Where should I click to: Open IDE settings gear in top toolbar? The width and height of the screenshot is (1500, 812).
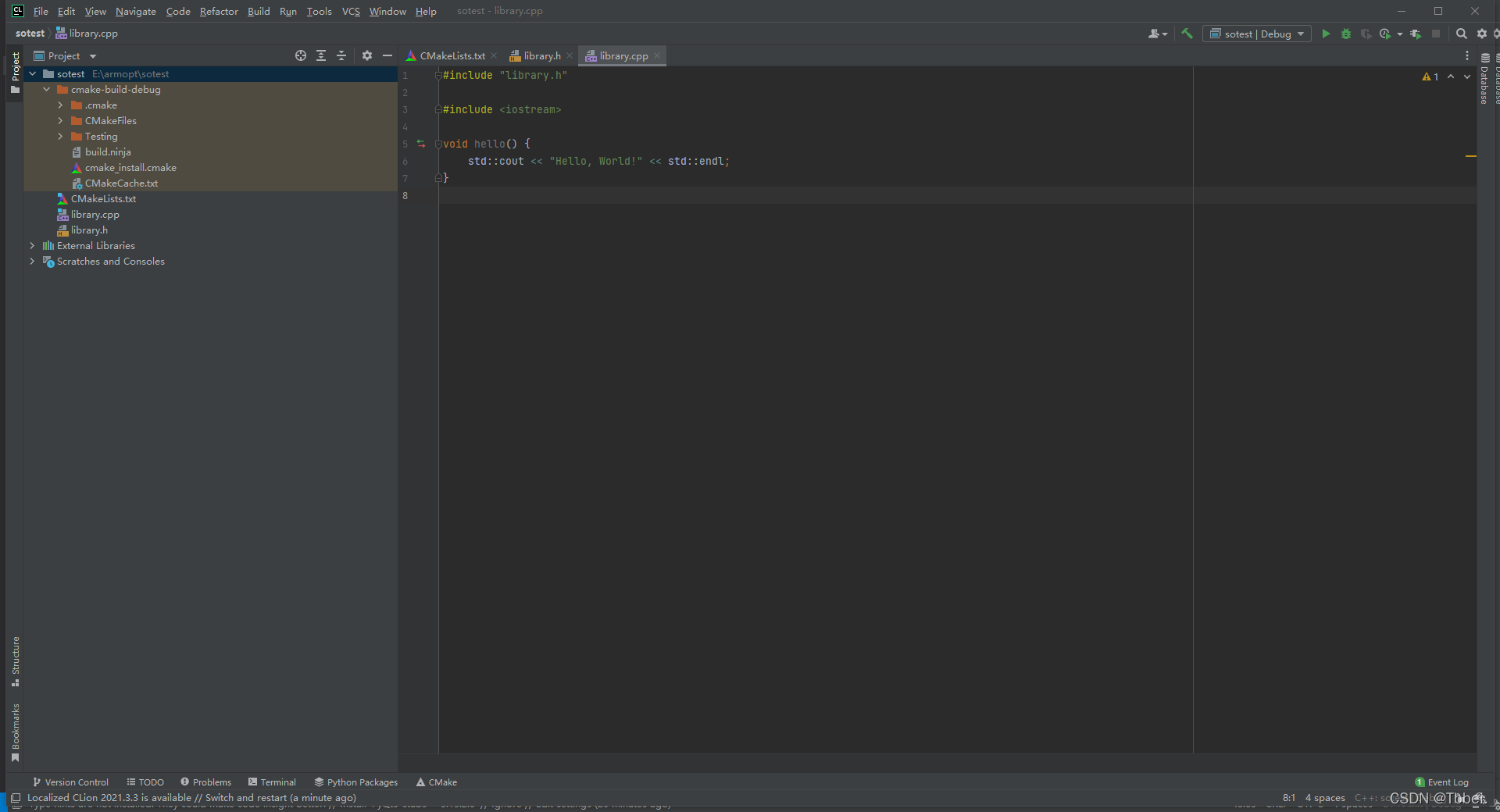click(1481, 34)
